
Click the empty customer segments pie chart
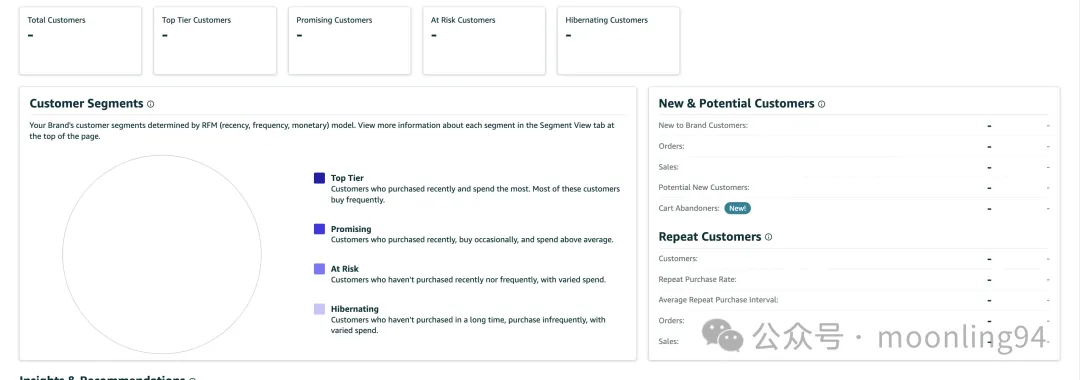(162, 255)
